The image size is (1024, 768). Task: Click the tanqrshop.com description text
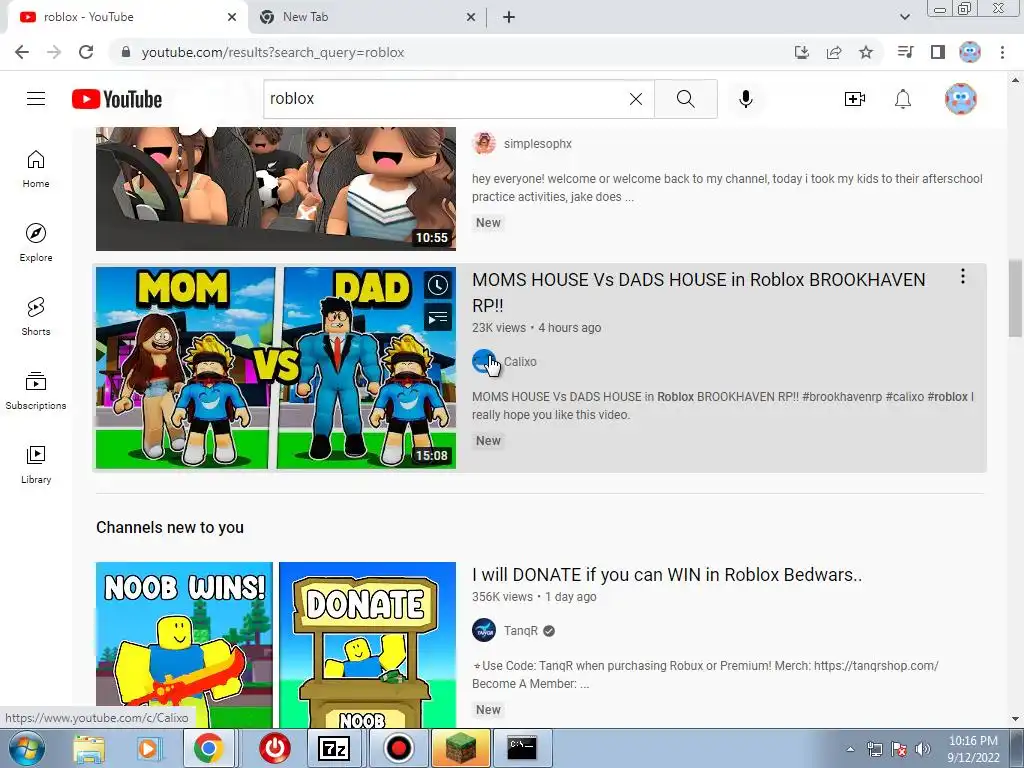point(876,665)
